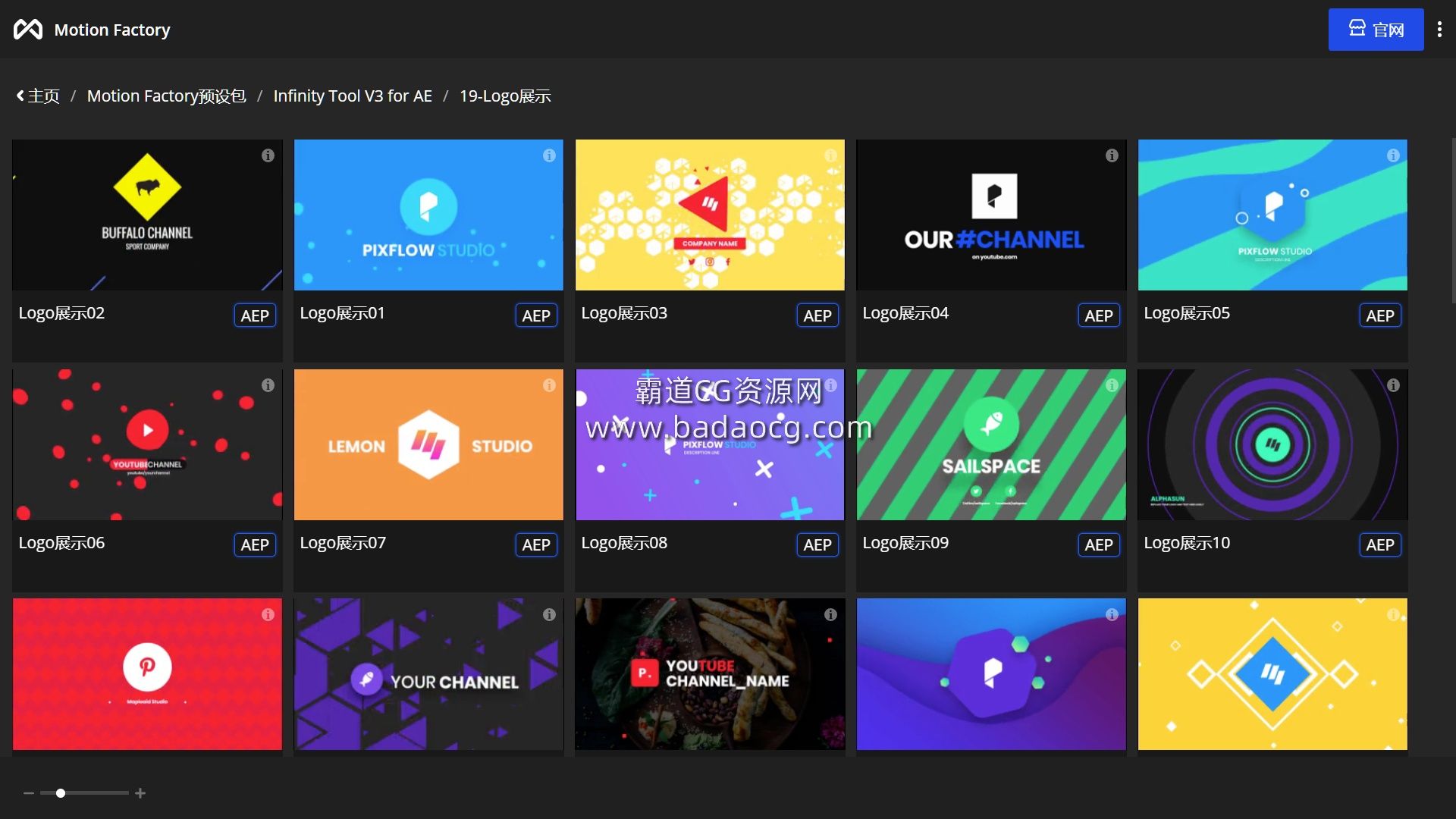The width and height of the screenshot is (1456, 819).
Task: Click the Logo展示05 label text
Action: point(1187,313)
